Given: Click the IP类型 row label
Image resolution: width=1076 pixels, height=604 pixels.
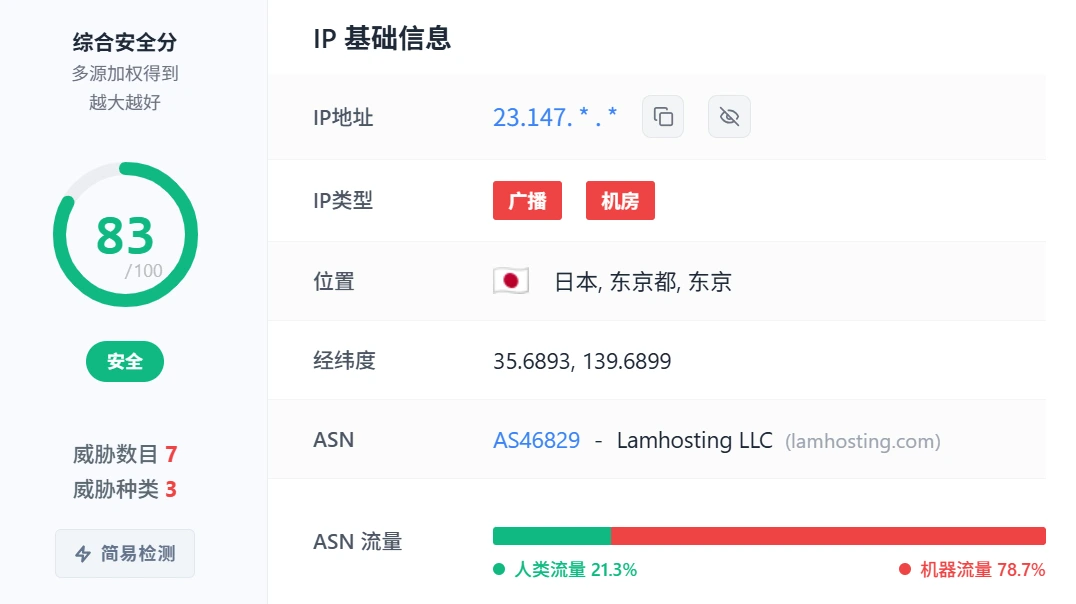Looking at the screenshot, I should [x=343, y=200].
